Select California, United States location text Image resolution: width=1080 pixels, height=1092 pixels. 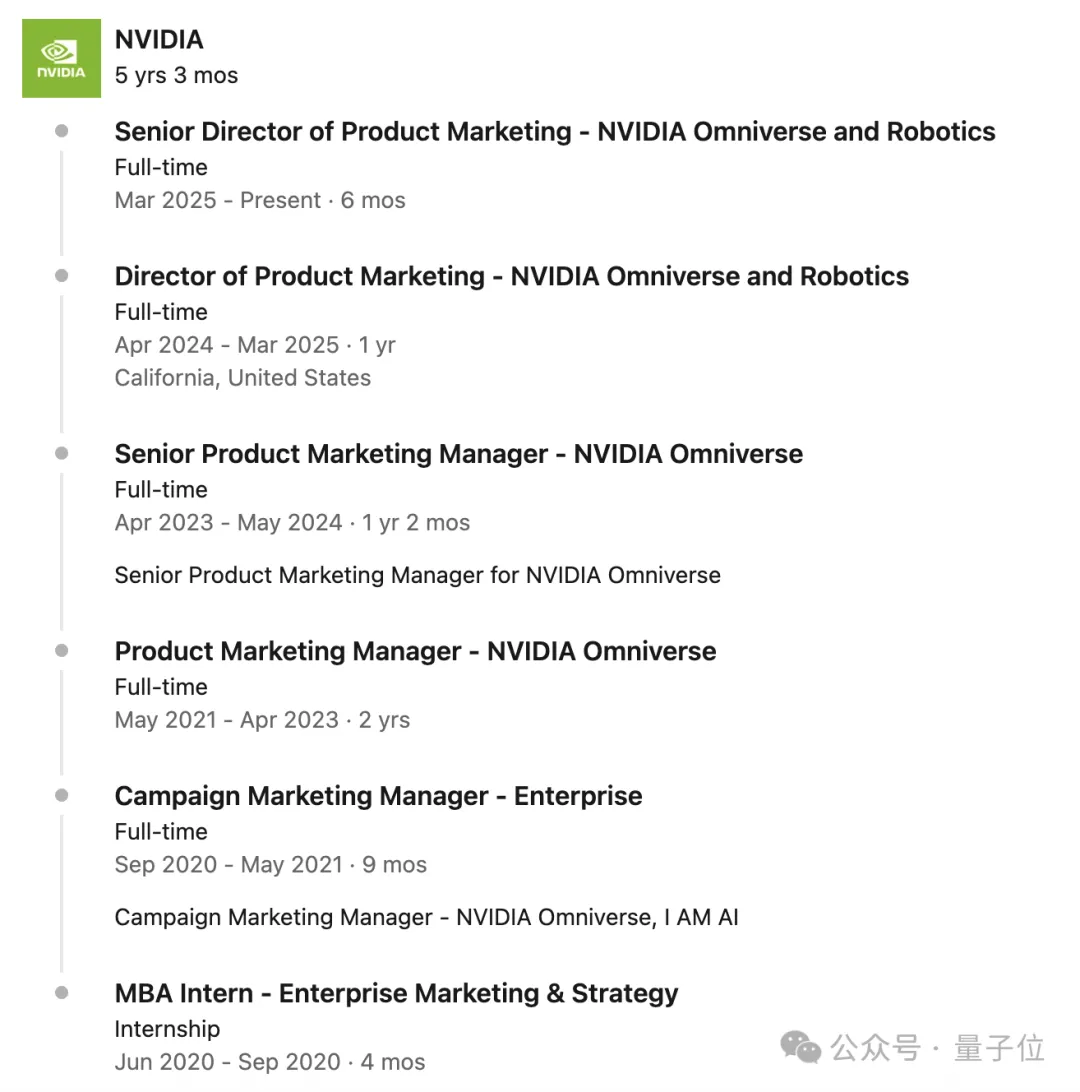tap(242, 378)
